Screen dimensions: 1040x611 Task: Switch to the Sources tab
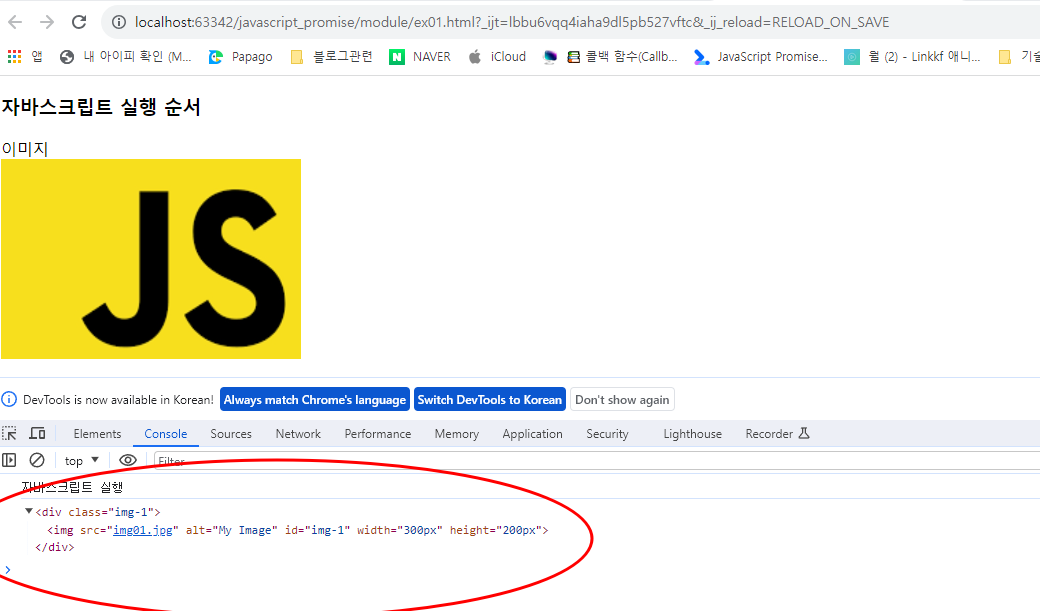point(231,434)
